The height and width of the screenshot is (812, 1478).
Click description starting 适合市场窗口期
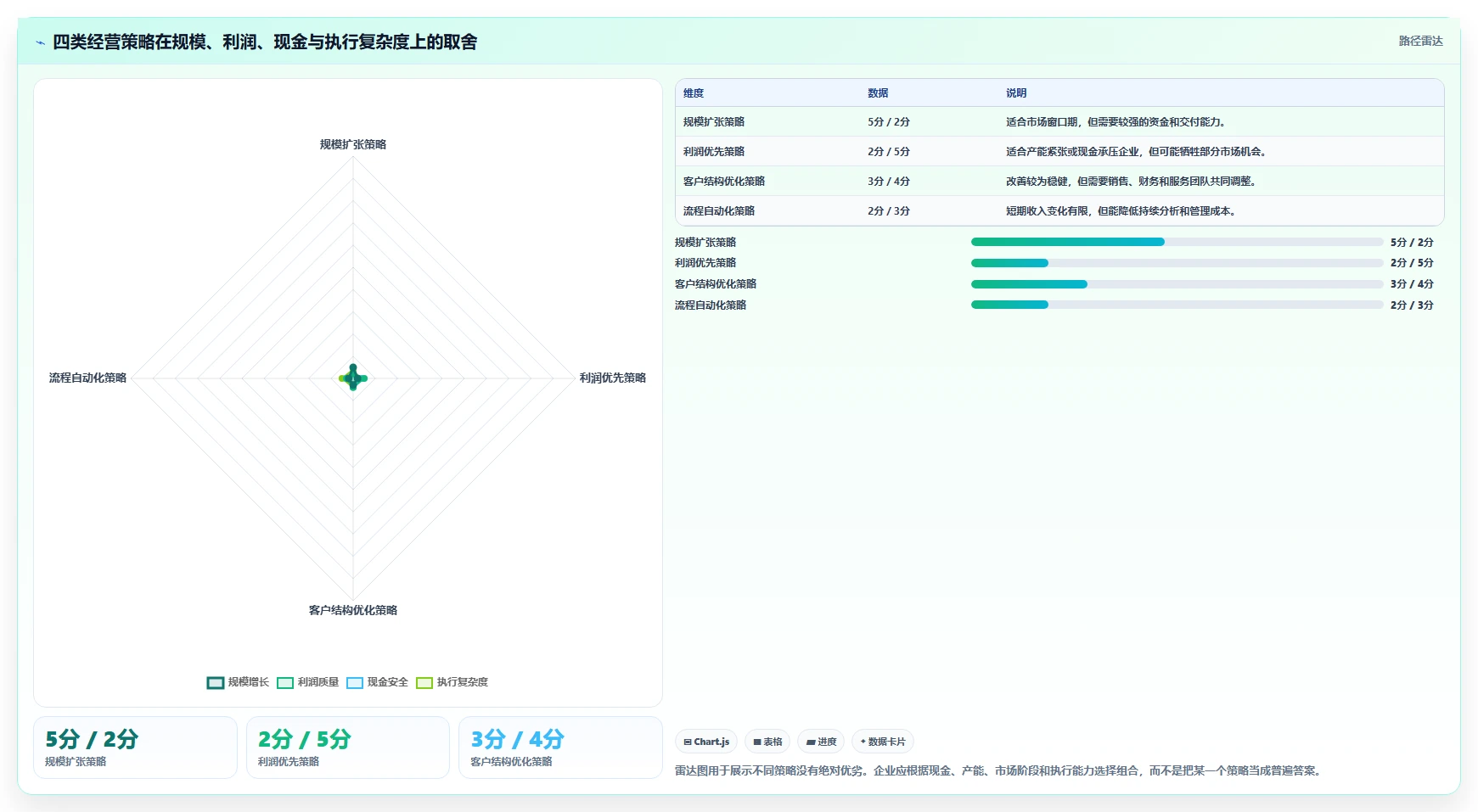click(x=1118, y=122)
